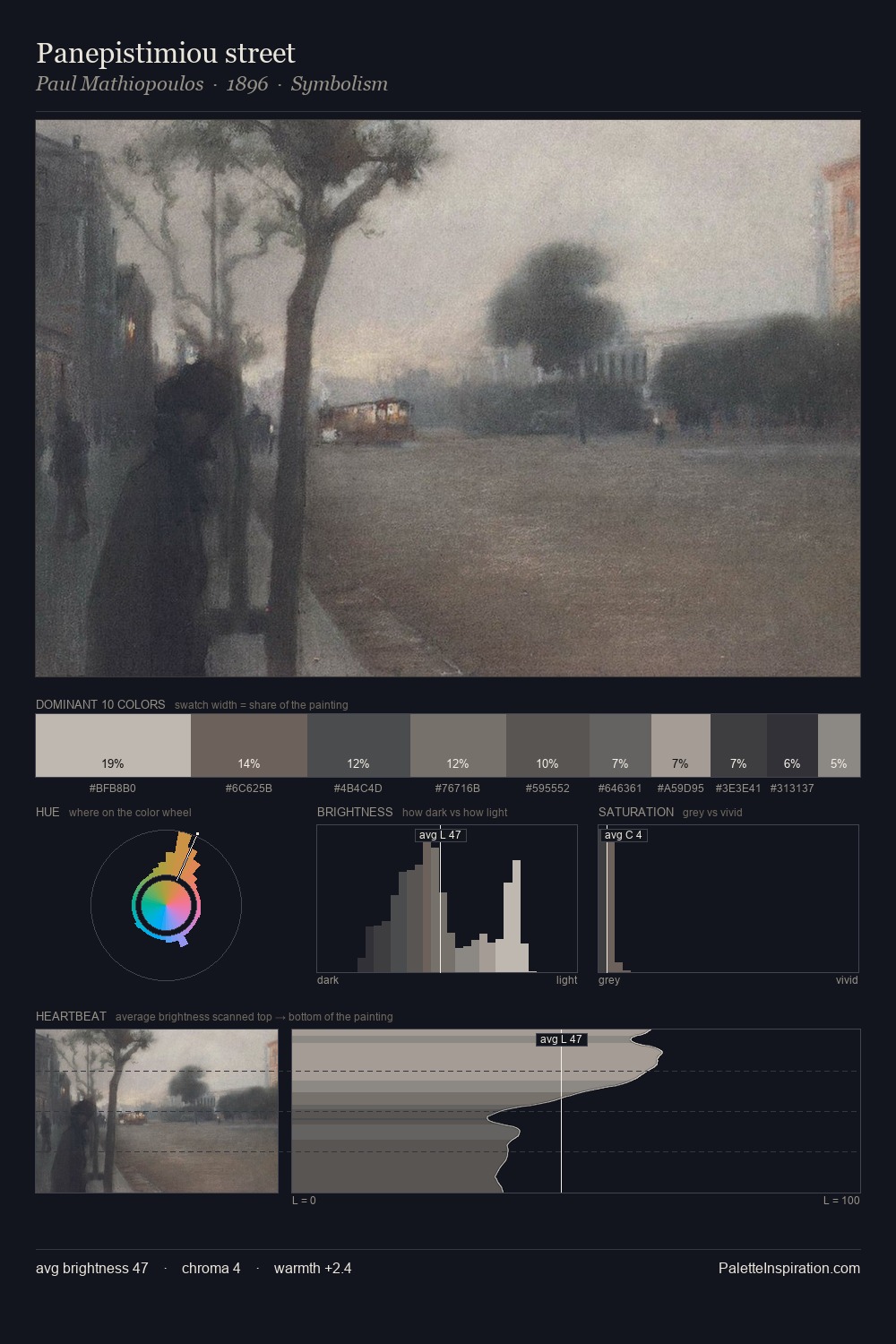Click the hex code '#3E3E41'
Image resolution: width=896 pixels, height=1344 pixels.
tap(738, 788)
